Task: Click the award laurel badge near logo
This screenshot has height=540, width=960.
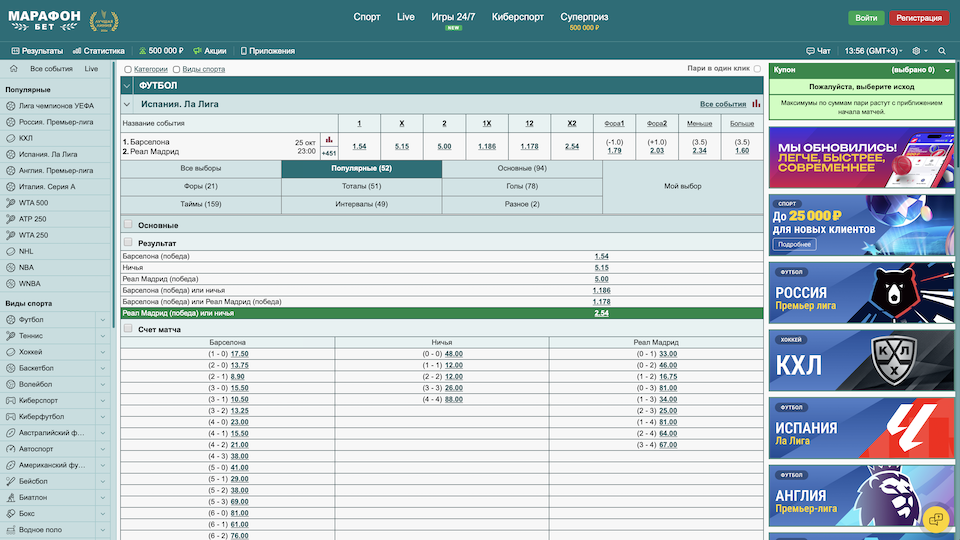Action: [104, 21]
